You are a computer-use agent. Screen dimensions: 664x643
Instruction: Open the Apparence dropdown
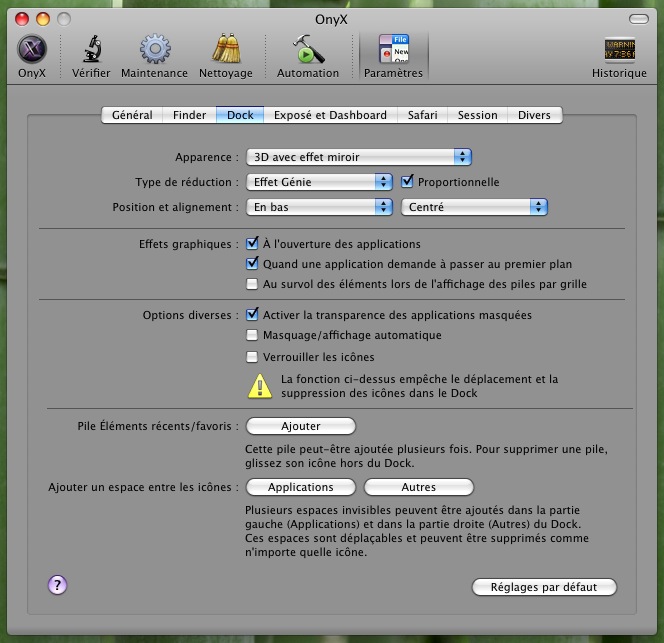pyautogui.click(x=359, y=157)
